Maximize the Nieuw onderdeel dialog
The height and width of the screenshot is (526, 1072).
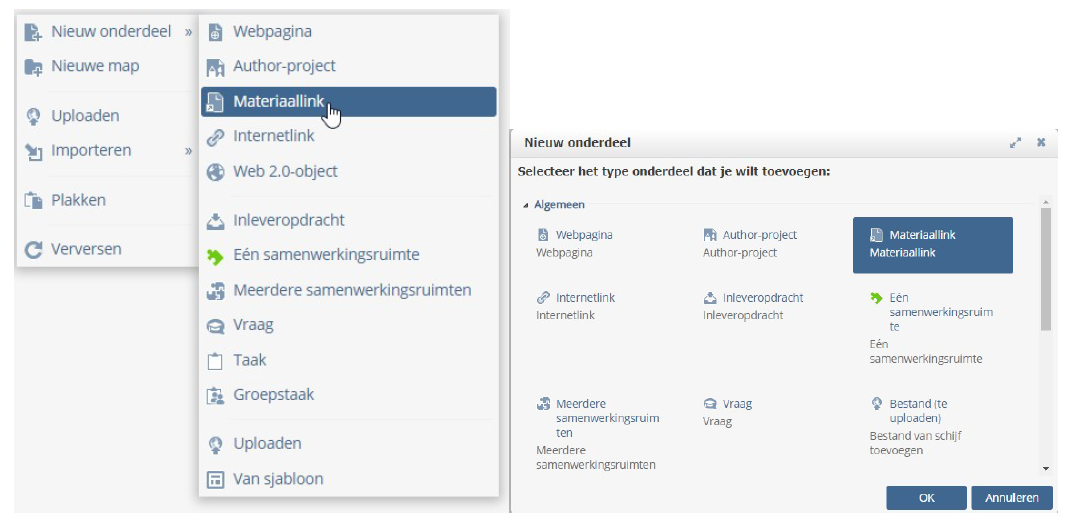1015,143
